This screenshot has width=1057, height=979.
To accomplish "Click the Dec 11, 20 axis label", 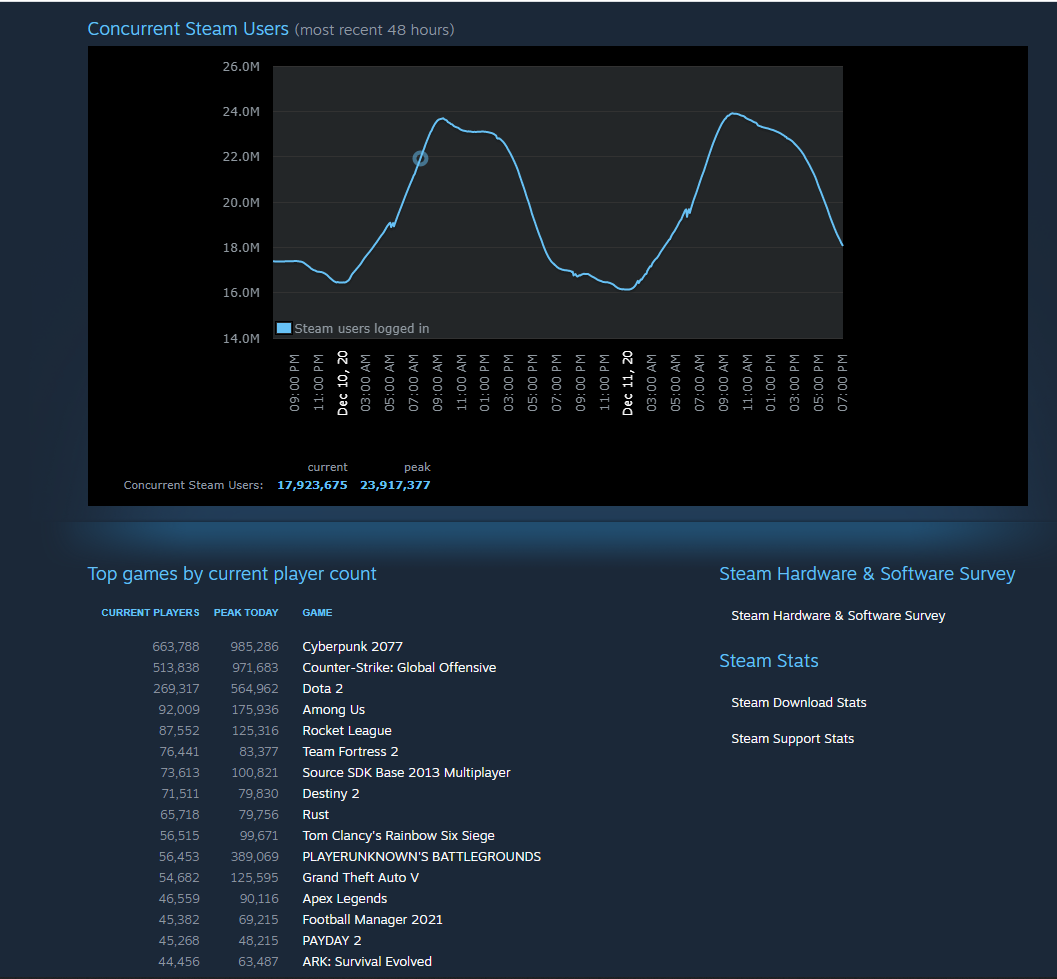I will (628, 382).
